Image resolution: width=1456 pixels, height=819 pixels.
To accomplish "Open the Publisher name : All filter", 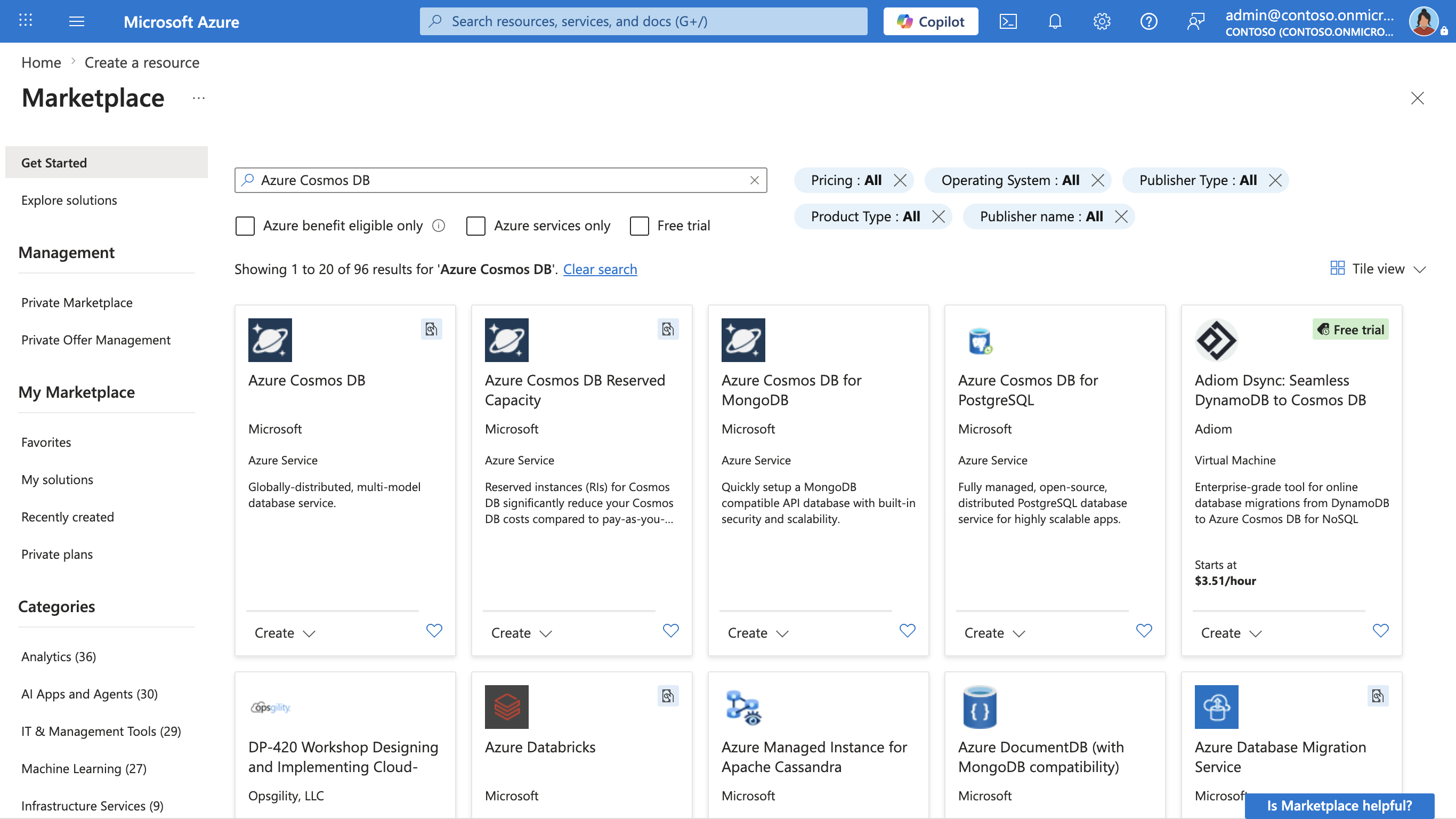I will (1041, 216).
